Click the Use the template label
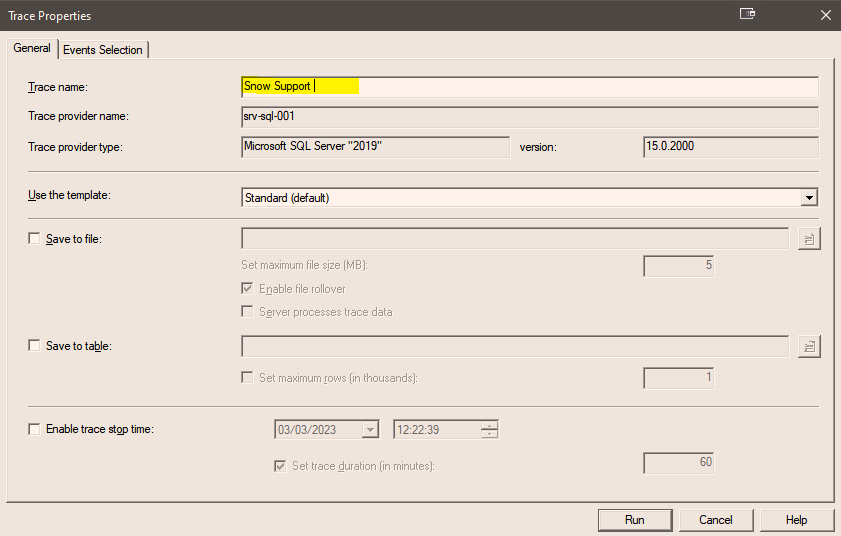 69,195
